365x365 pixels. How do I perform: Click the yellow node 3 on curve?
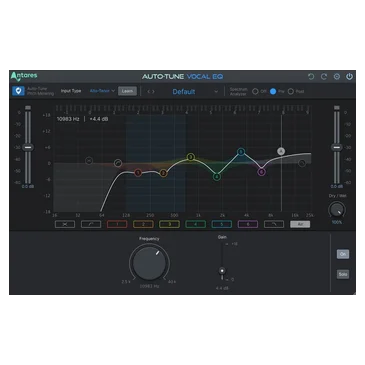[x=191, y=157]
